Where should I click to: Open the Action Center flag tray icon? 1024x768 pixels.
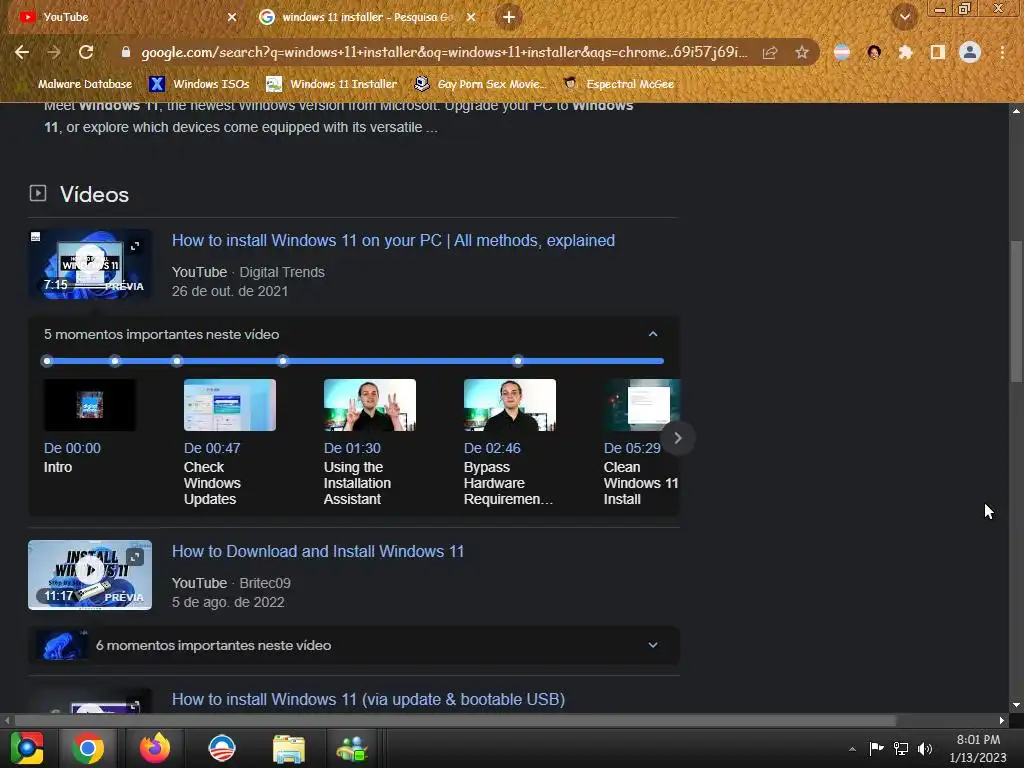(x=876, y=749)
